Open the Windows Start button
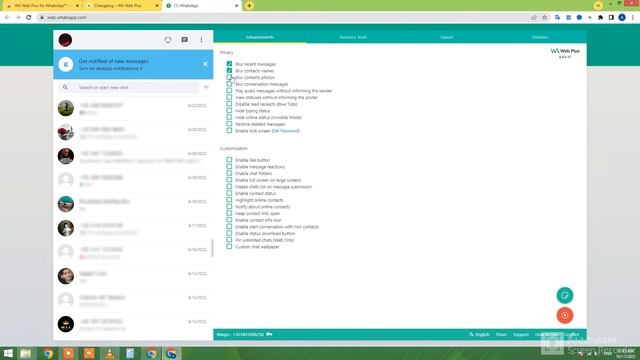Screen dimensions: 640x360 [x=8, y=353]
